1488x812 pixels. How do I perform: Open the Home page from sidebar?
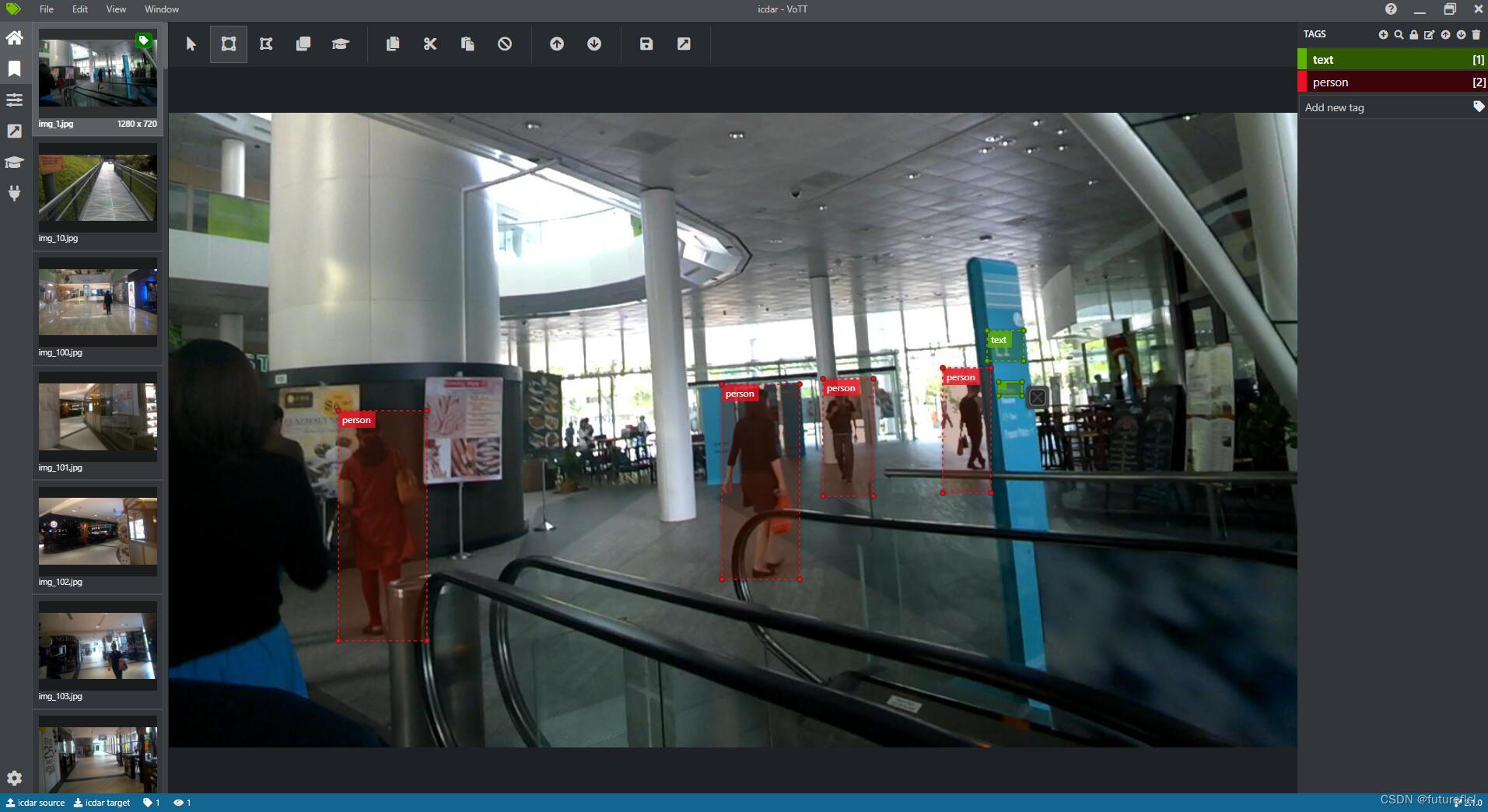(x=14, y=37)
